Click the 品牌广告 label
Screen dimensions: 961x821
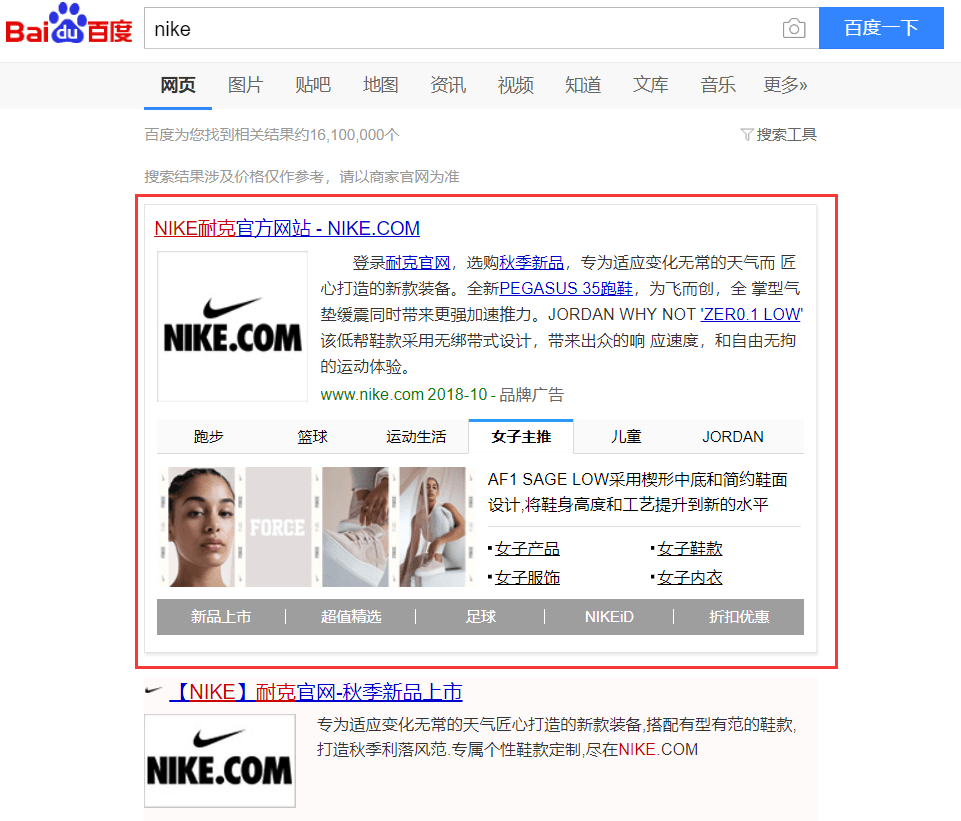(x=531, y=395)
